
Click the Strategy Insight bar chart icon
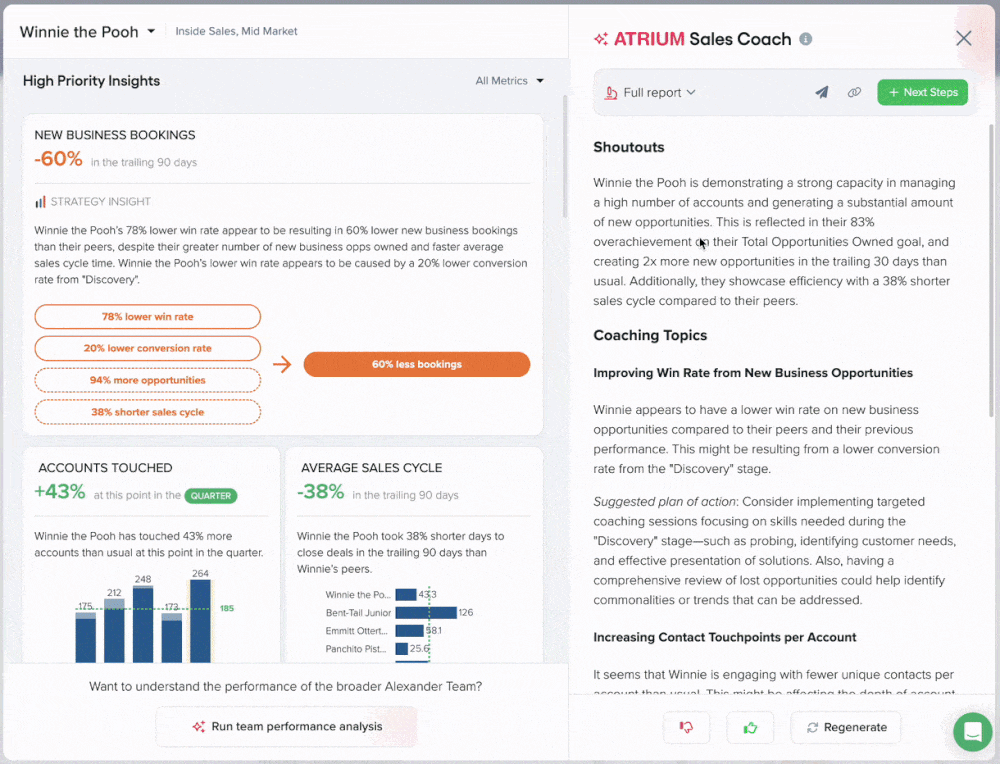coord(40,202)
